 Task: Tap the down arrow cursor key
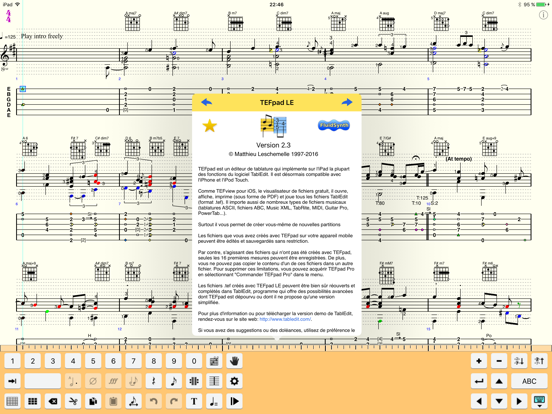(x=499, y=401)
